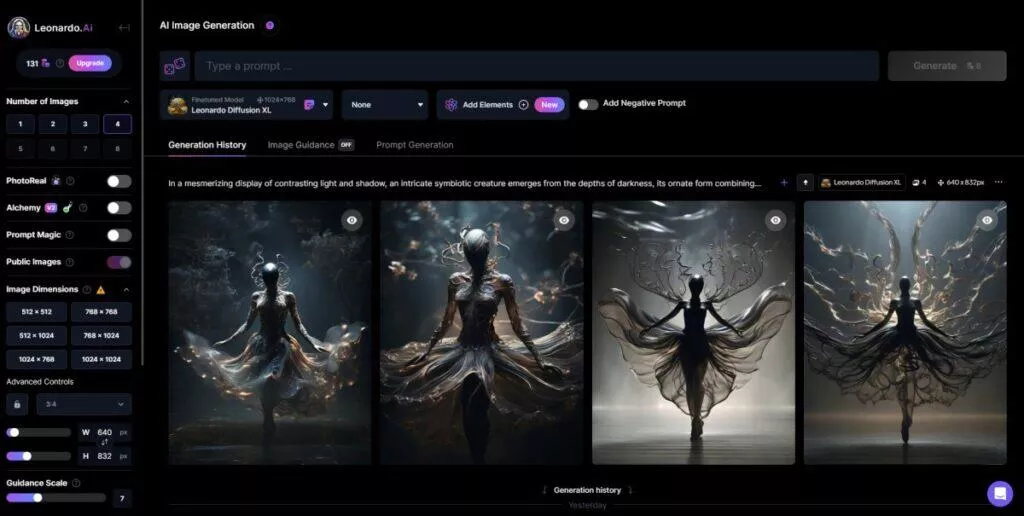Viewport: 1024px width, 516px height.
Task: Collapse the Number of Images section
Action: [126, 101]
